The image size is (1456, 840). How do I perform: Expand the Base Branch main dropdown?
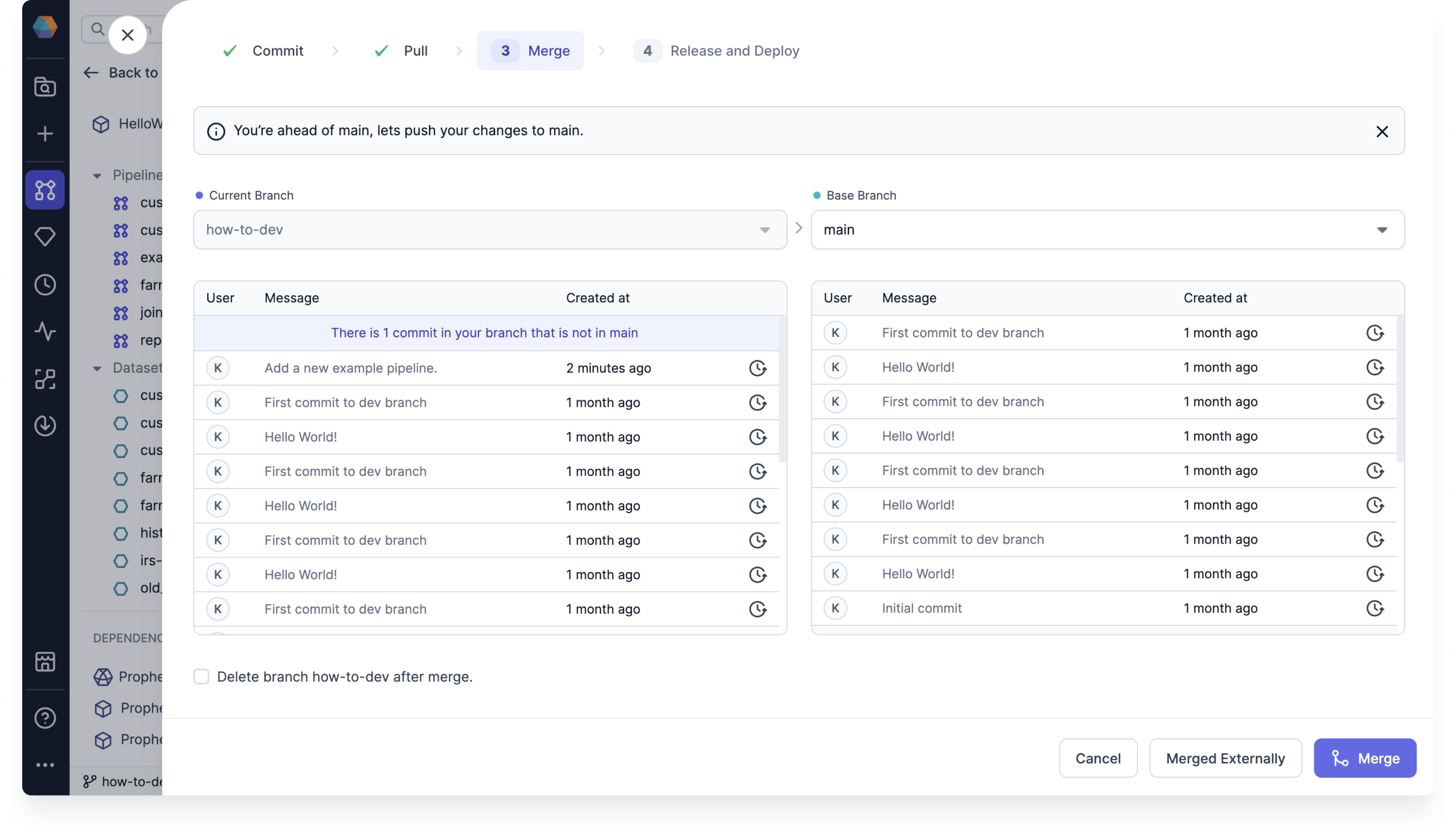coord(1383,229)
